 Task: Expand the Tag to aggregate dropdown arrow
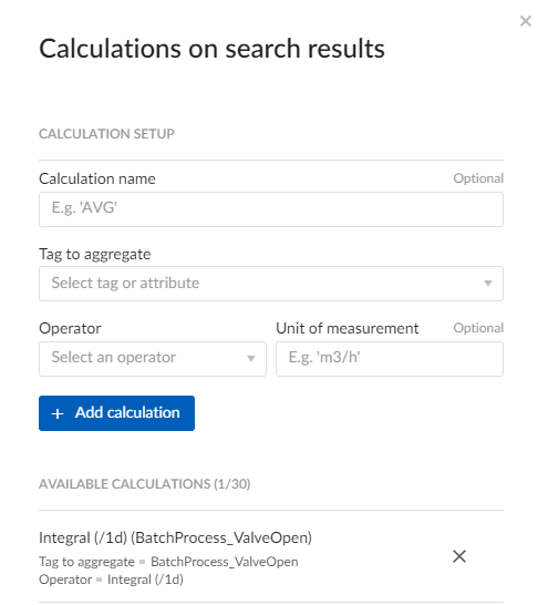(x=488, y=283)
